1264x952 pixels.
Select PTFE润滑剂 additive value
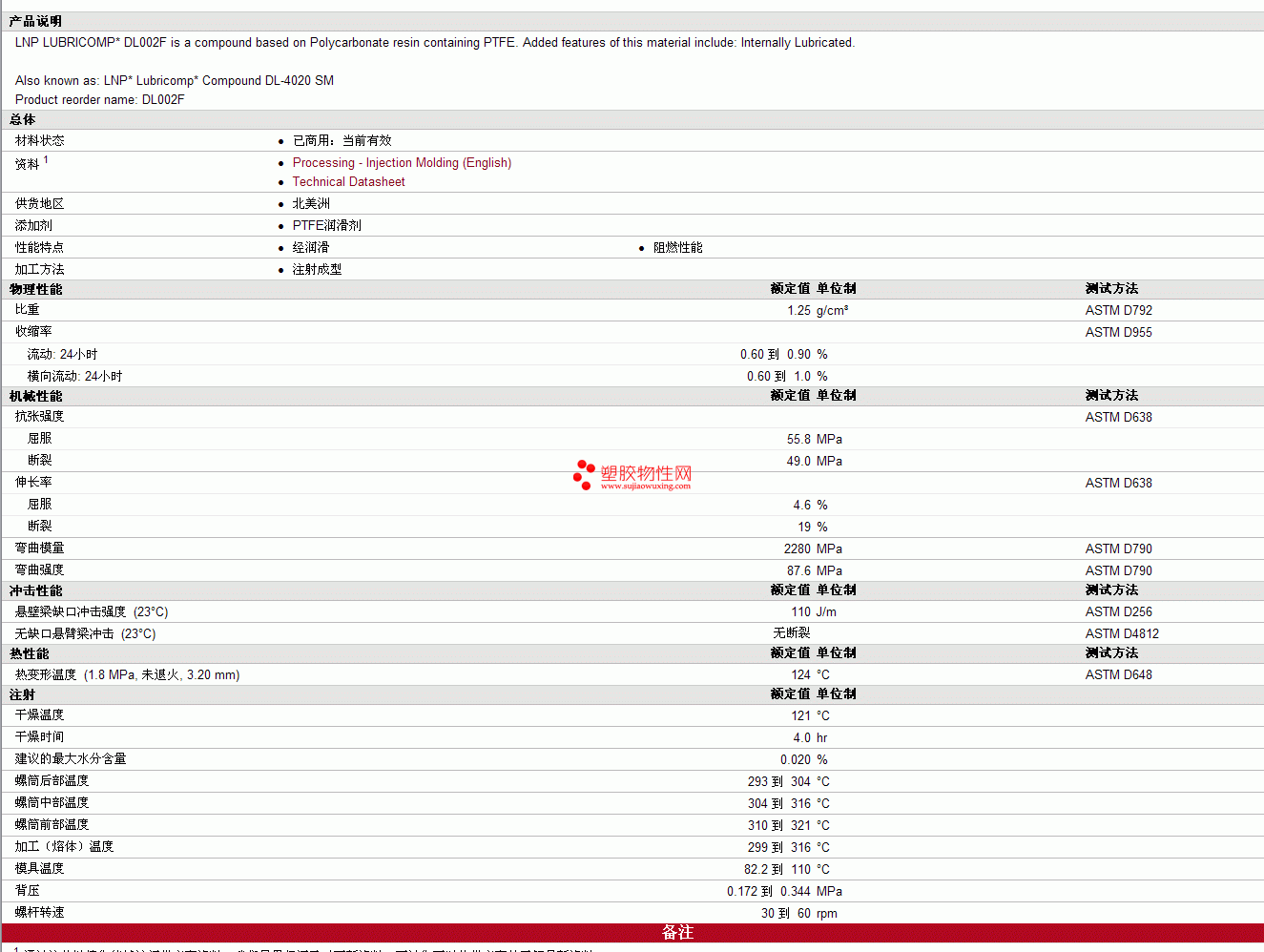[x=326, y=226]
